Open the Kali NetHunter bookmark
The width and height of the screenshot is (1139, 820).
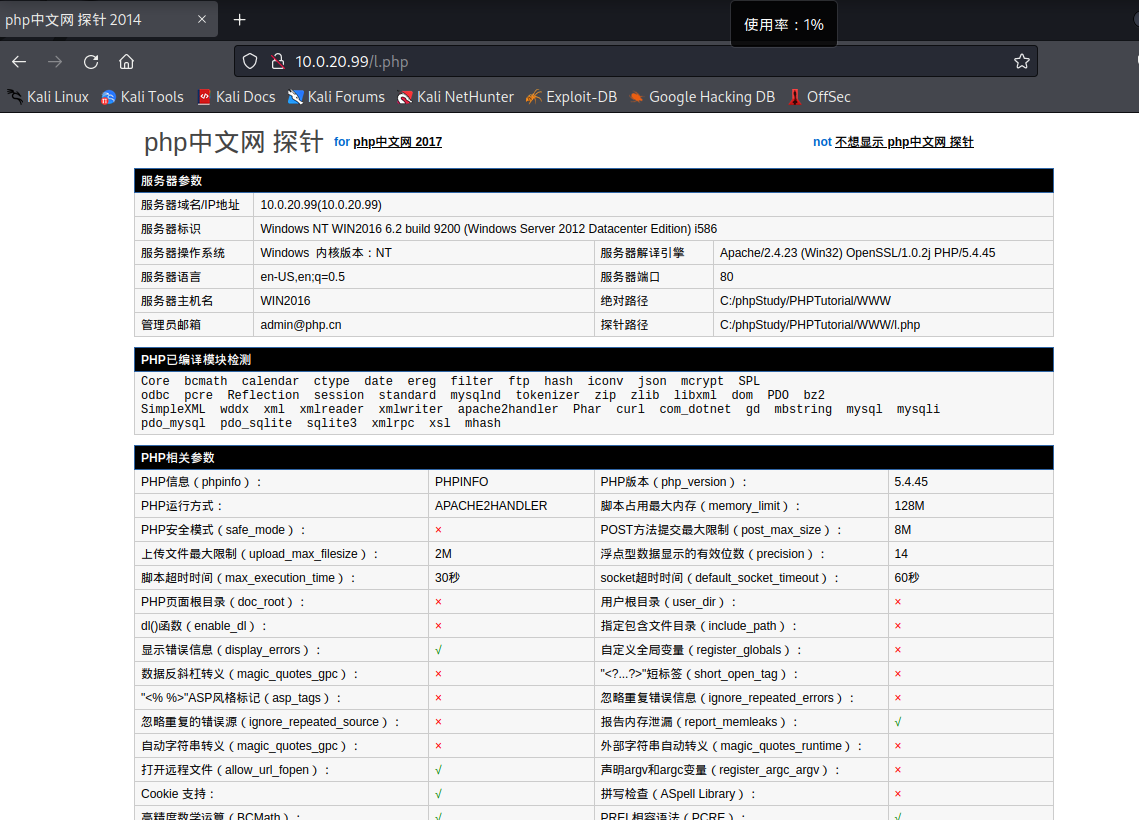[x=455, y=97]
